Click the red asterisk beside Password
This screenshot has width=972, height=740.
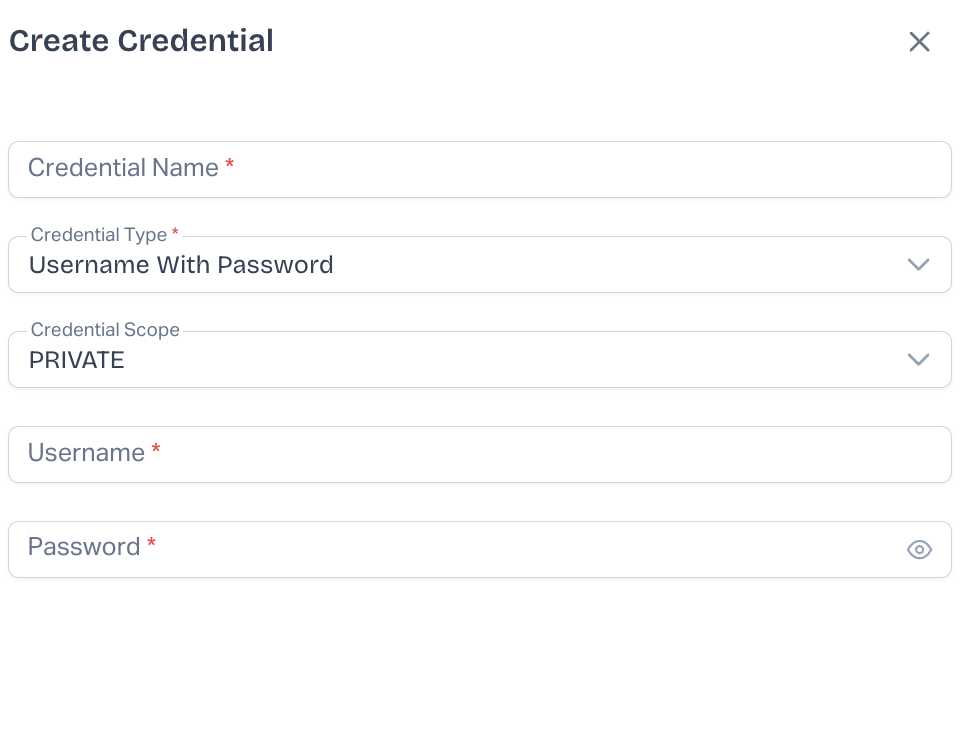(x=152, y=544)
